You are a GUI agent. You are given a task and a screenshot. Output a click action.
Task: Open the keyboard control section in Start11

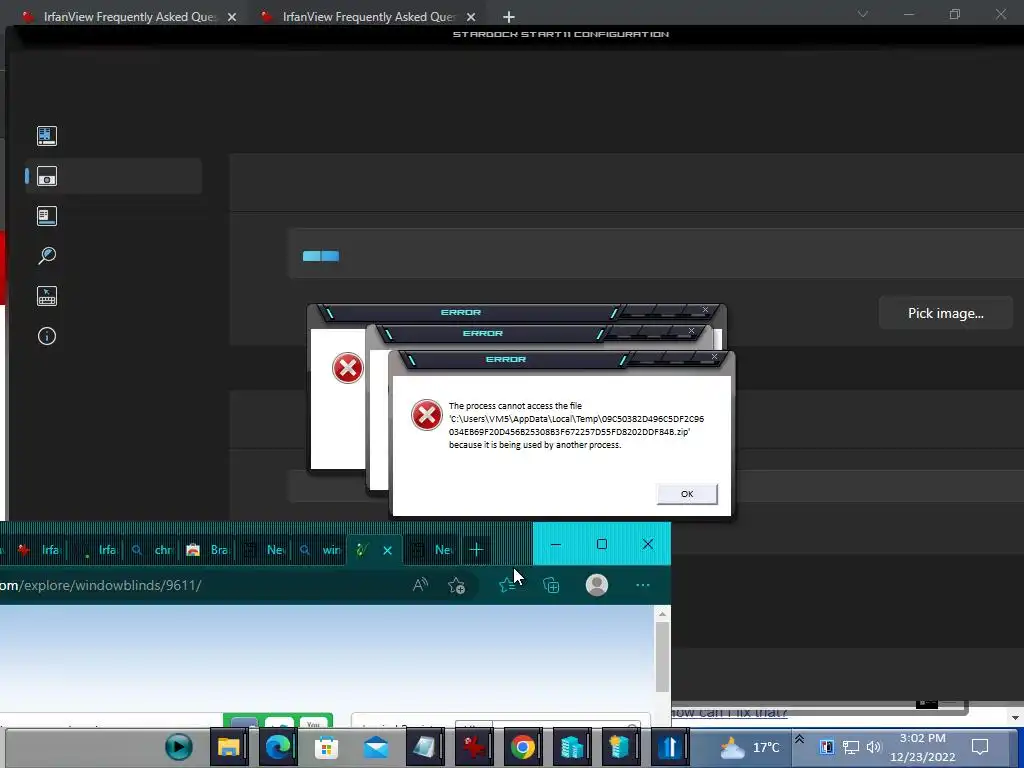tap(47, 296)
